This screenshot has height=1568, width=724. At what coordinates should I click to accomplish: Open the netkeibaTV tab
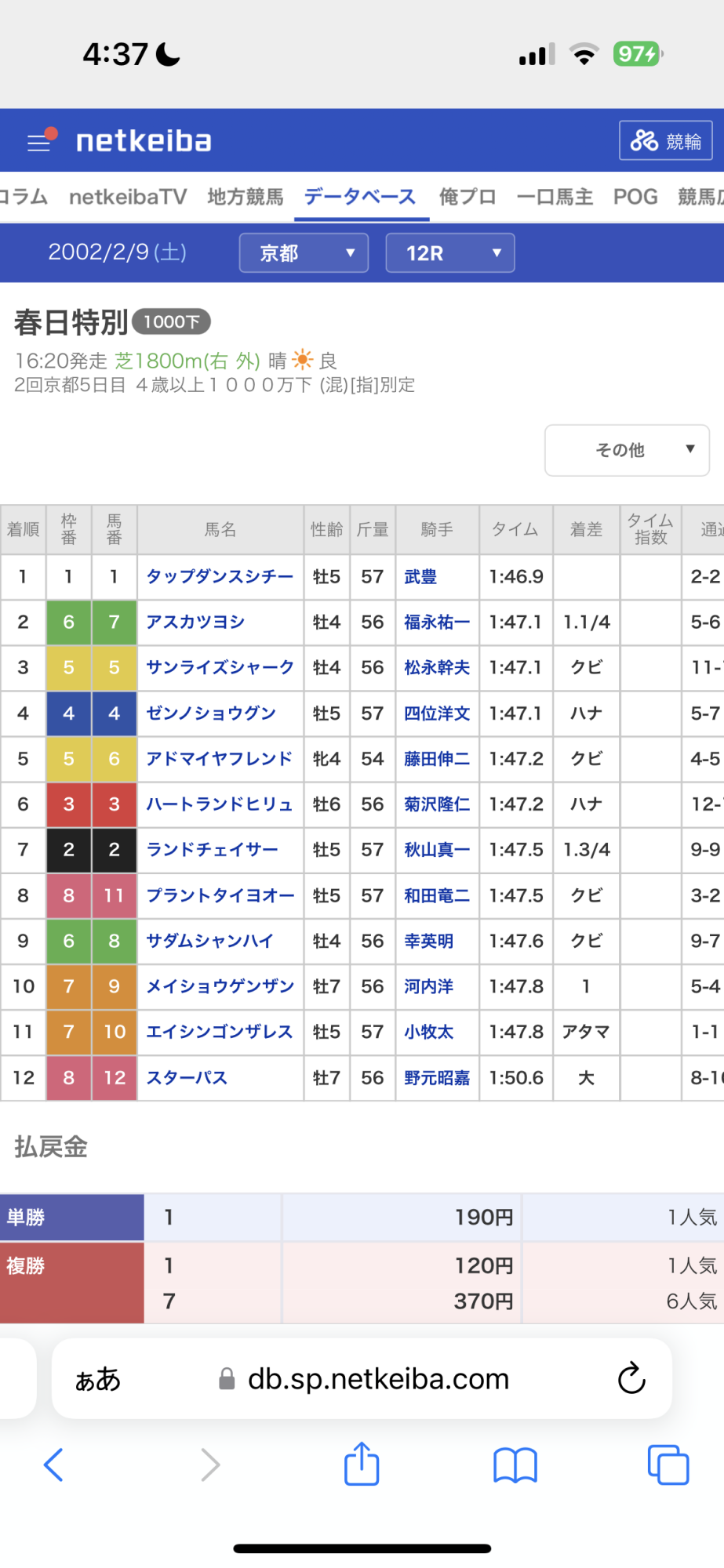128,197
